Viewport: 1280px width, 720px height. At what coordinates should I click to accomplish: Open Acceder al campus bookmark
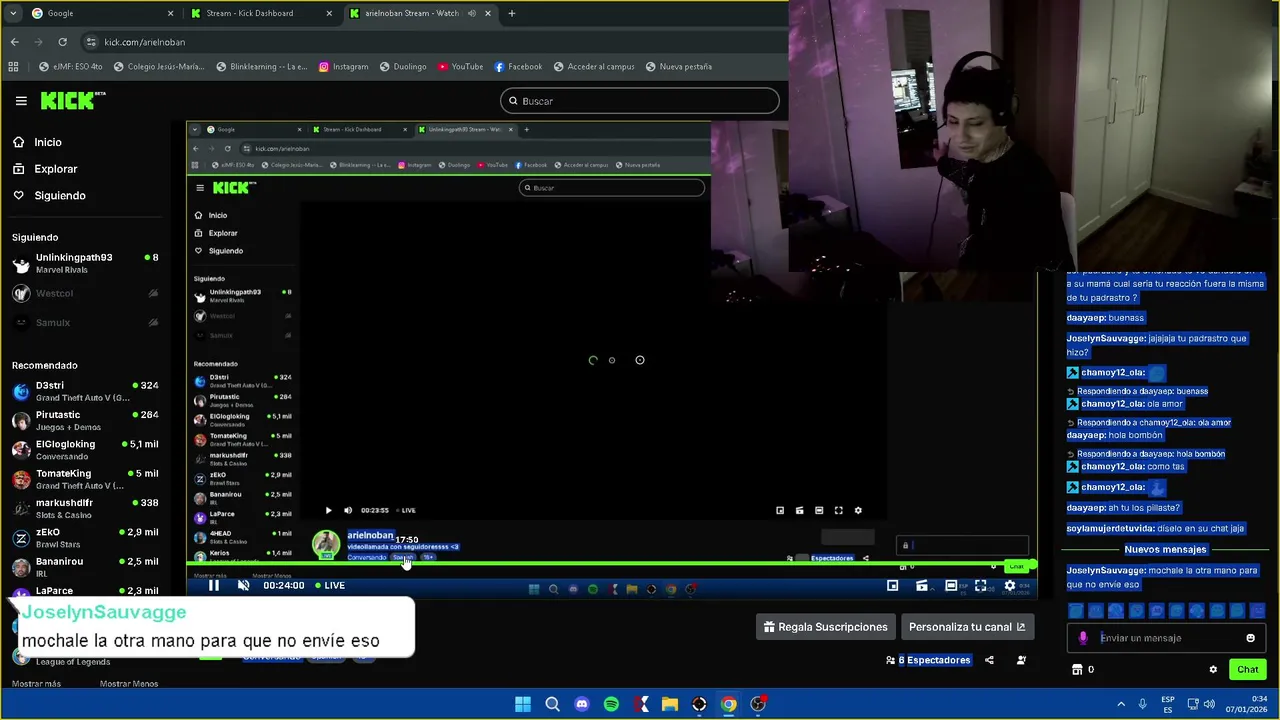pos(593,67)
